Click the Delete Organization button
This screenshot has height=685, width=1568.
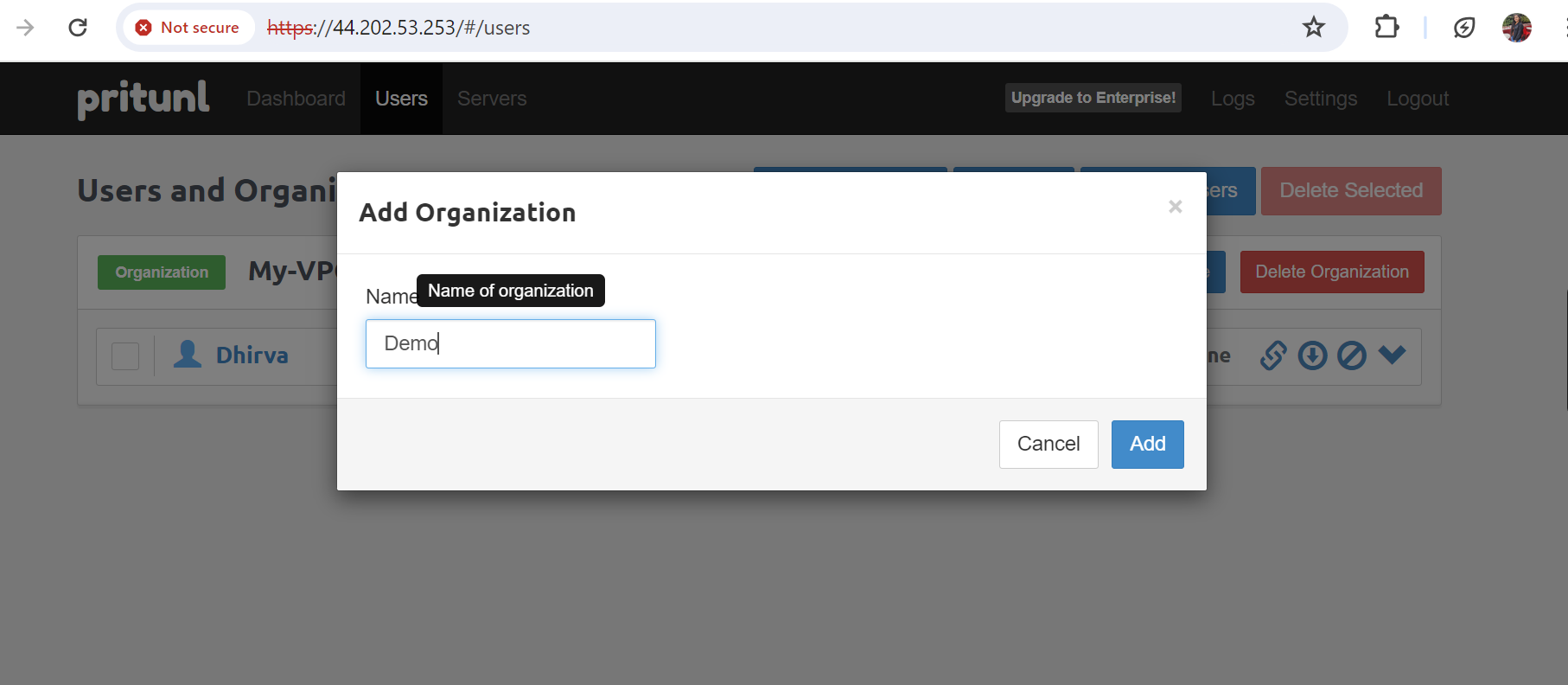[x=1332, y=272]
